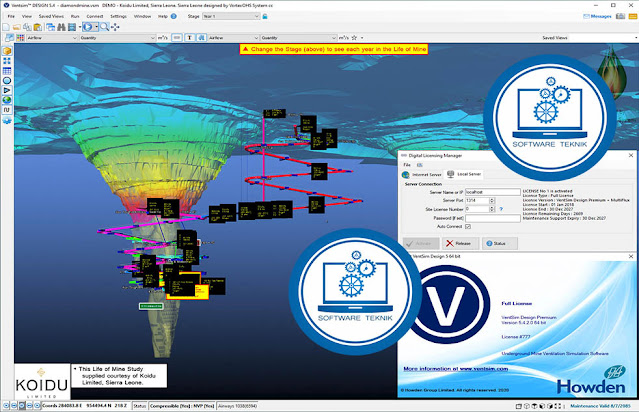Click the padlock icon beside Stage

tap(264, 16)
